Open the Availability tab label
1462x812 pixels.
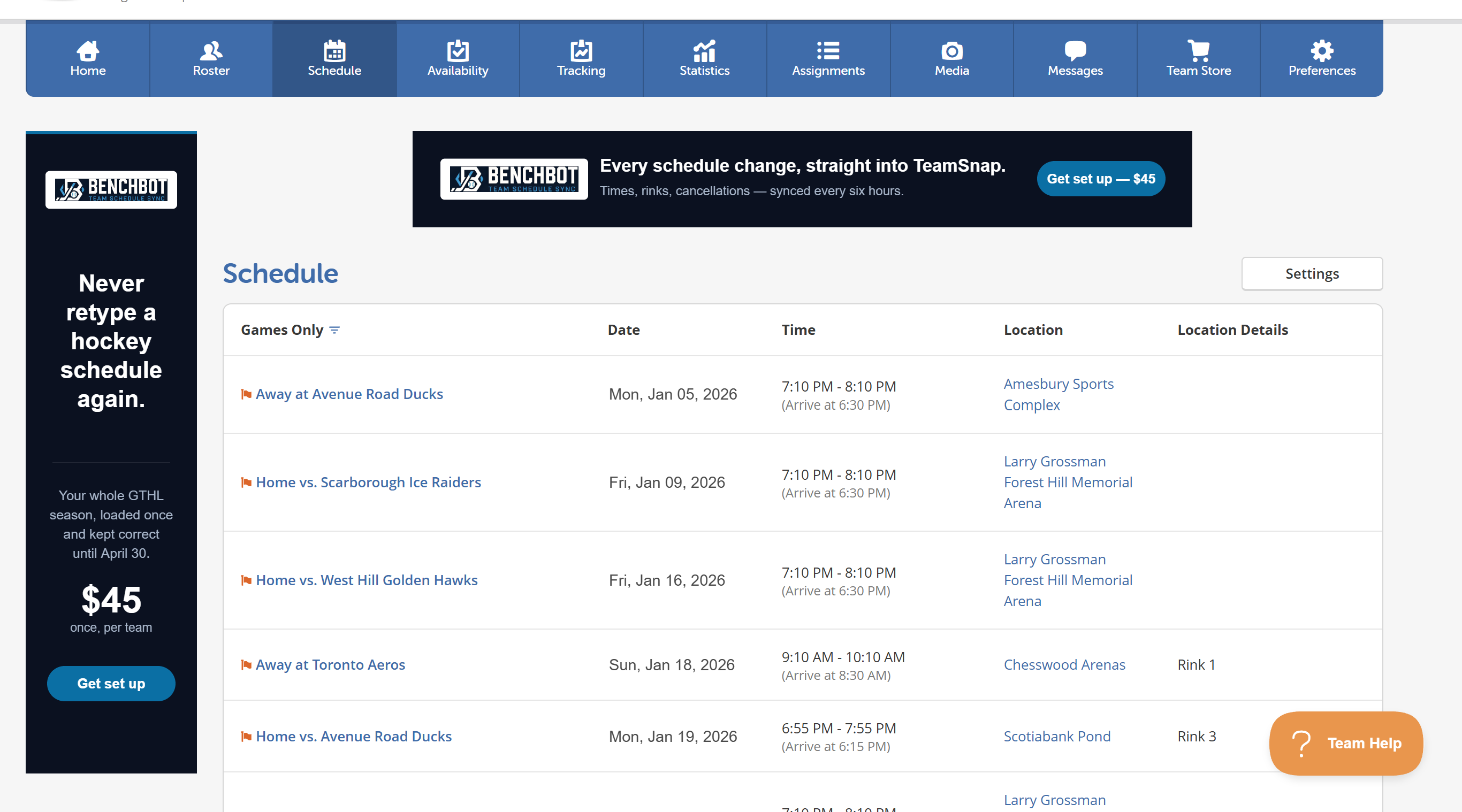pyautogui.click(x=458, y=71)
